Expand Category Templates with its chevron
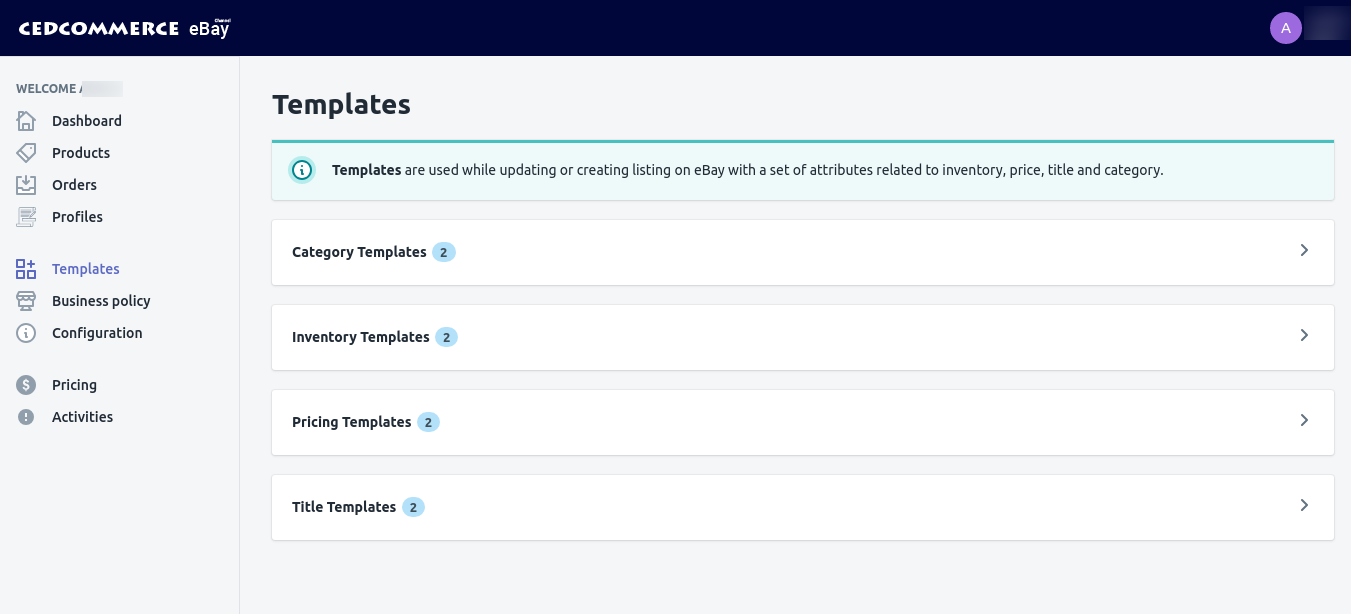Viewport: 1351px width, 614px height. (1304, 250)
